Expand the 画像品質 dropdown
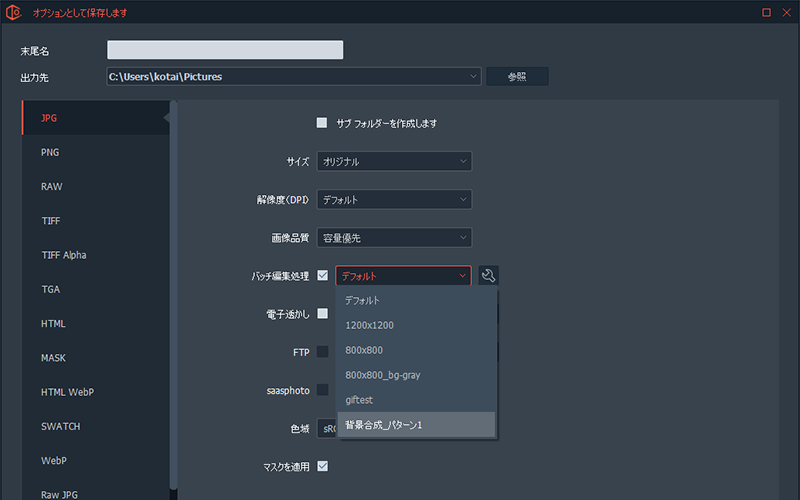The height and width of the screenshot is (500, 800). pos(394,237)
